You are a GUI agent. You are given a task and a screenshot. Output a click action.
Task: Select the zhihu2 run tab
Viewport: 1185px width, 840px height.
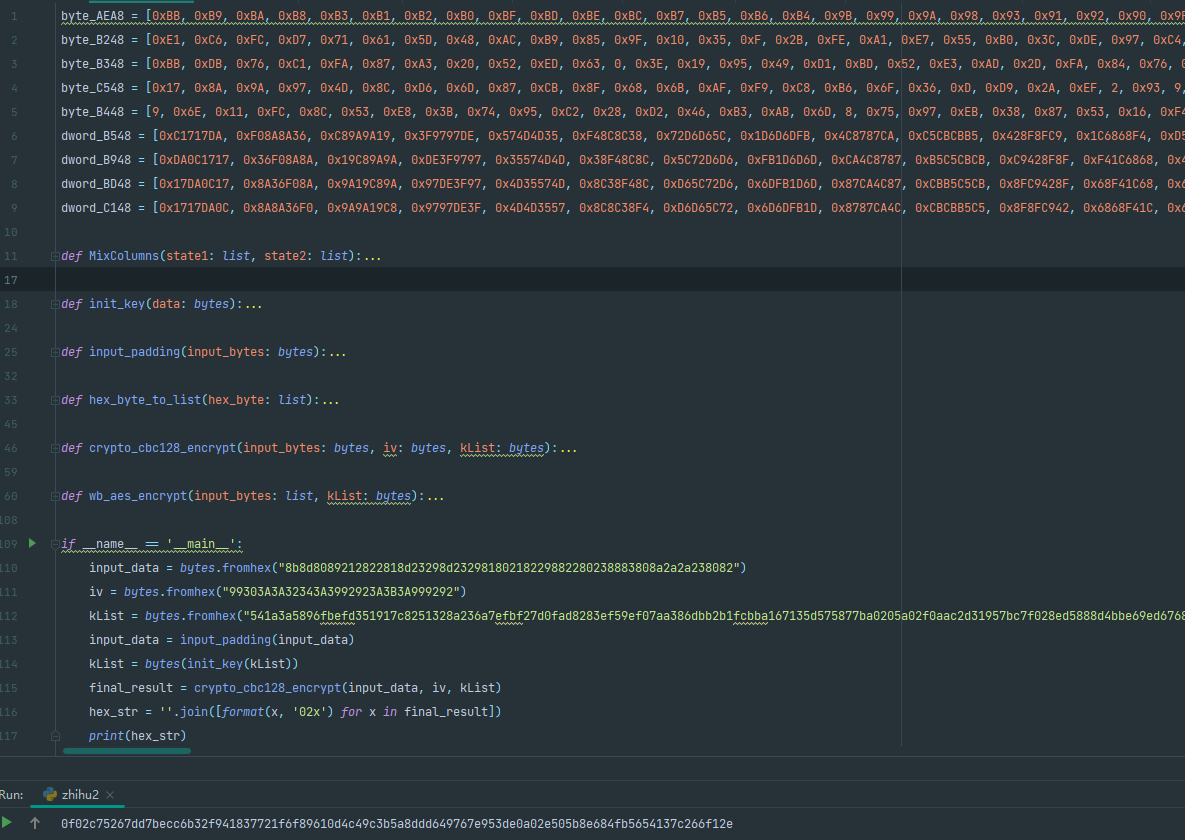point(79,795)
